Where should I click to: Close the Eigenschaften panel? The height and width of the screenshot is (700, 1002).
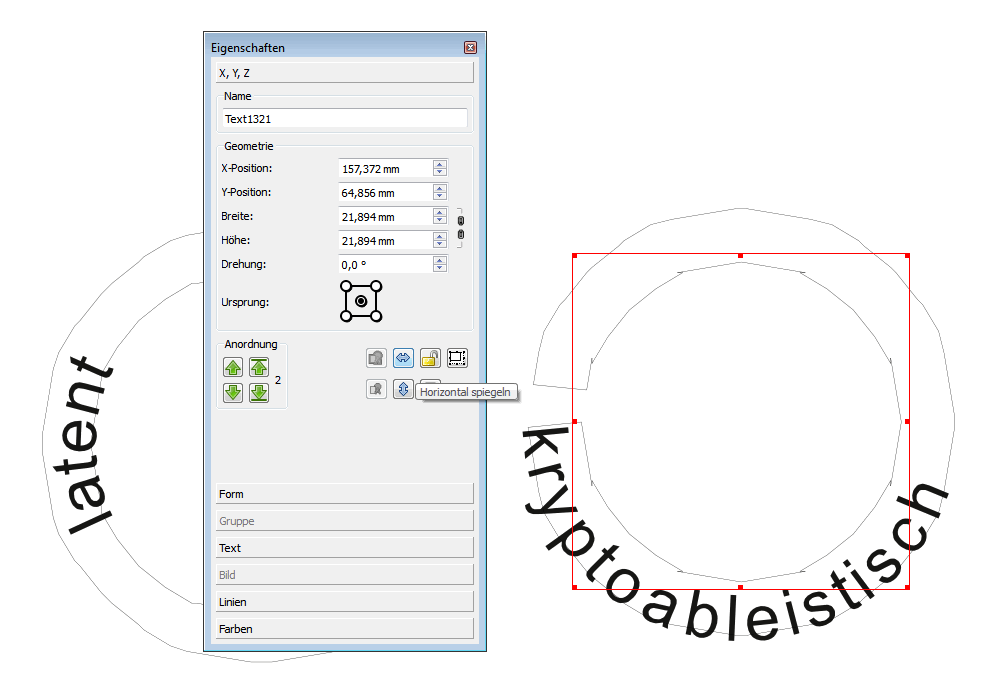[x=470, y=48]
